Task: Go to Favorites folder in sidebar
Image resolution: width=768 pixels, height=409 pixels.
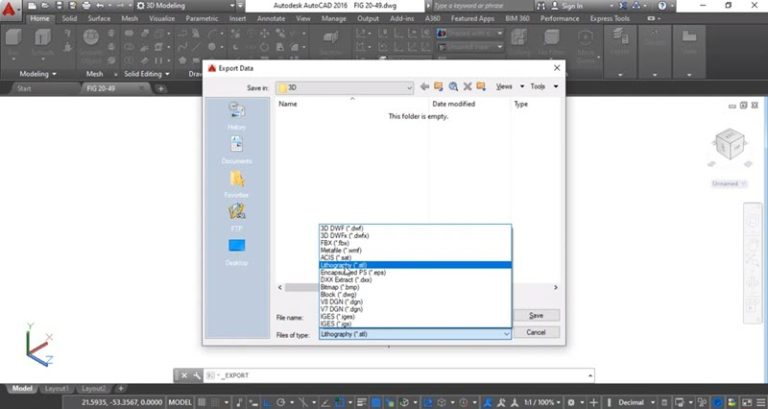Action: tap(237, 182)
